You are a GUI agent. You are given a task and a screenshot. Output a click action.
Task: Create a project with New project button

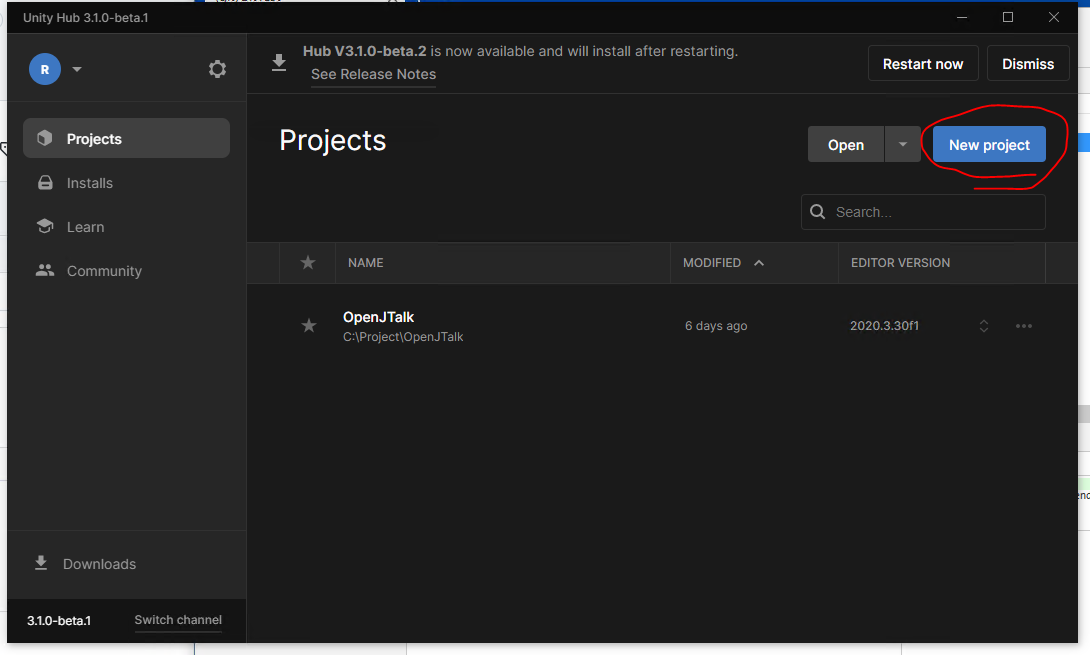point(989,145)
